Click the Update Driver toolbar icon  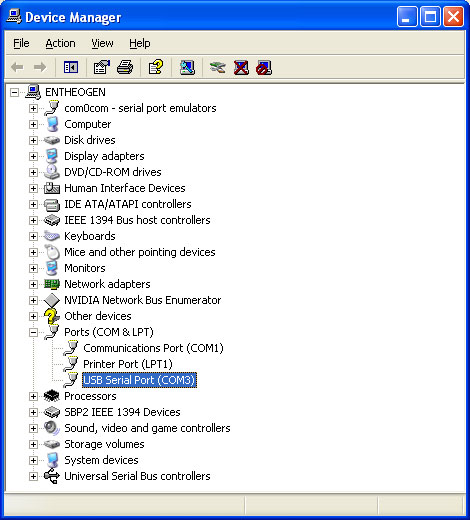coord(218,68)
